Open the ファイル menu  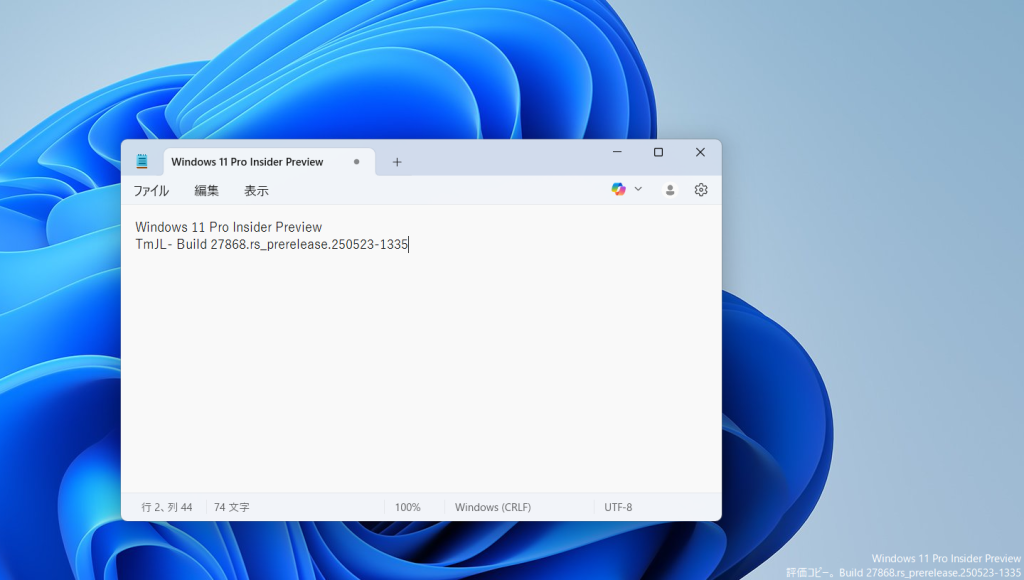click(151, 191)
